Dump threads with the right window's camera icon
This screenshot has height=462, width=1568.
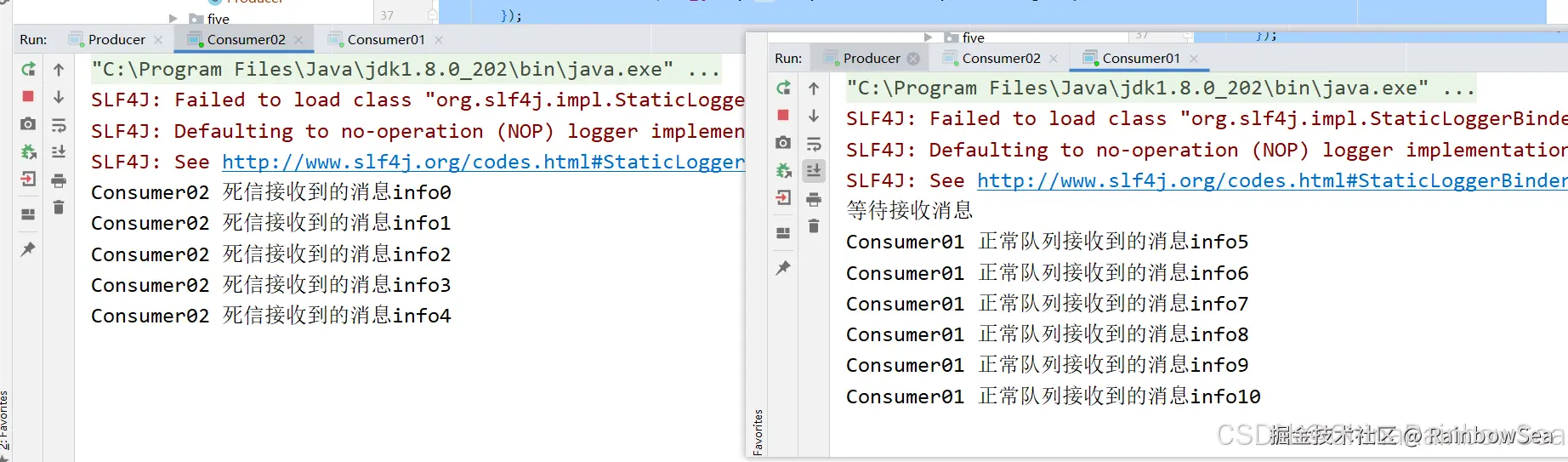(x=783, y=143)
